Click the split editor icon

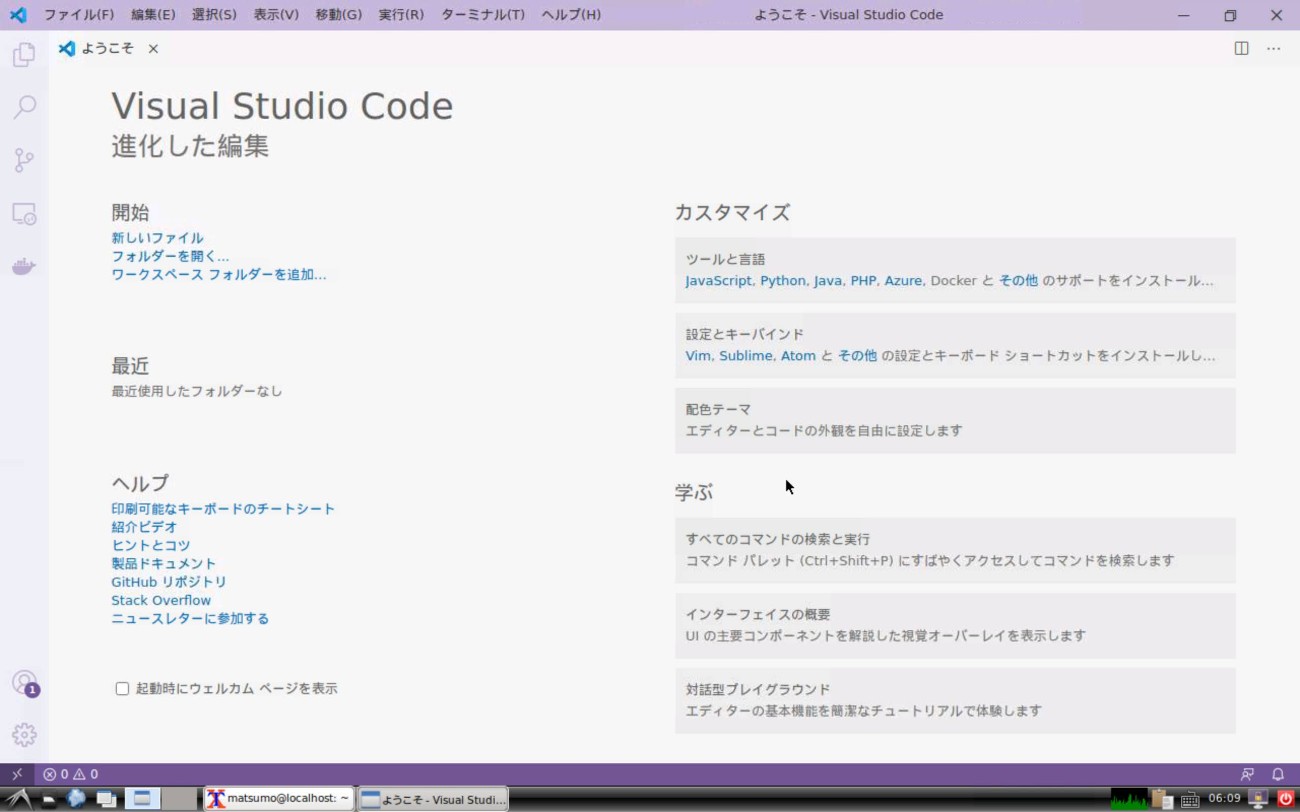click(x=1241, y=48)
